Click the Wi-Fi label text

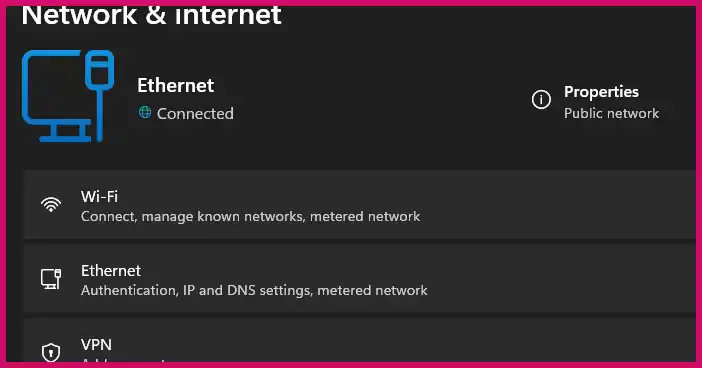click(99, 197)
